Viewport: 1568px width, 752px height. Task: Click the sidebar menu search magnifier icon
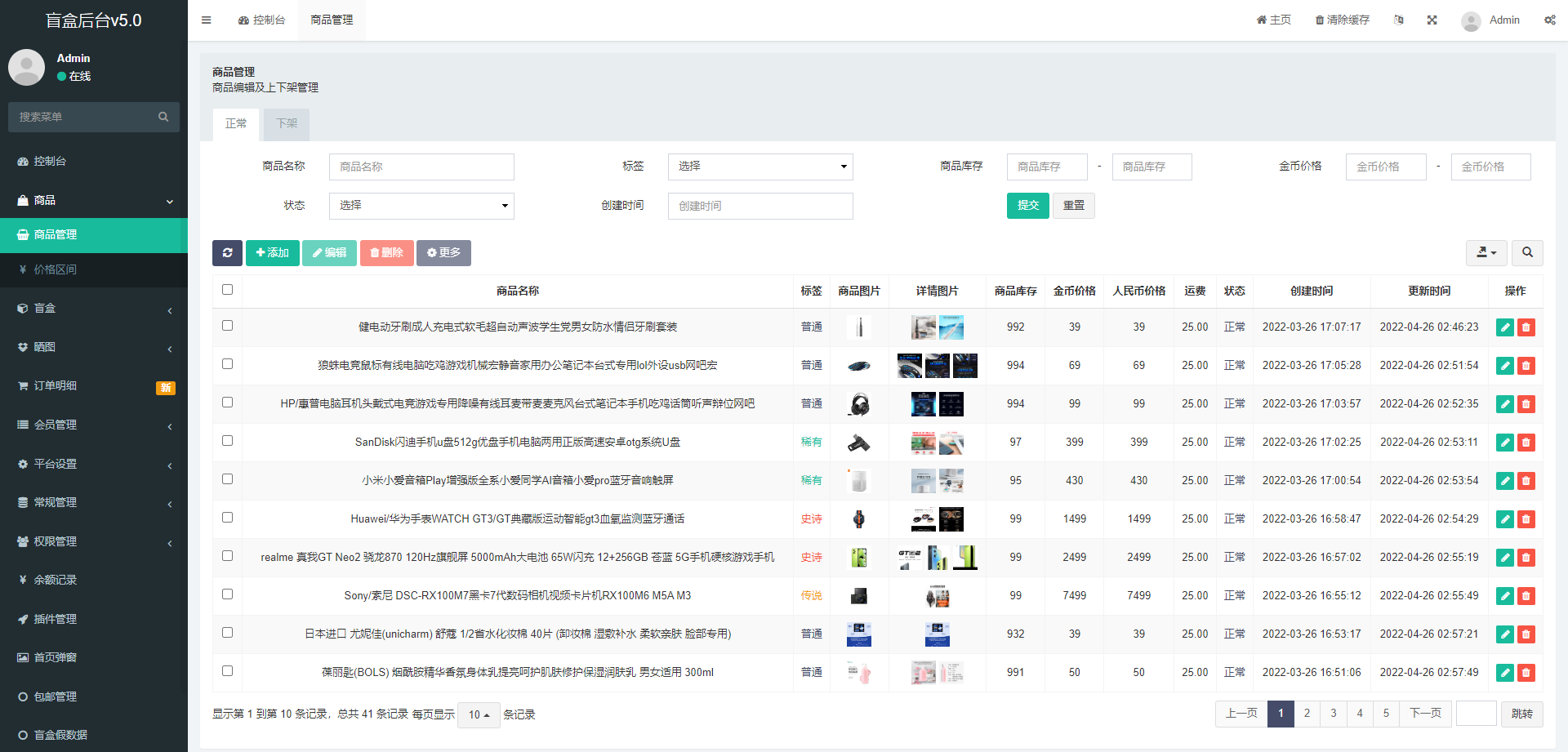point(163,117)
